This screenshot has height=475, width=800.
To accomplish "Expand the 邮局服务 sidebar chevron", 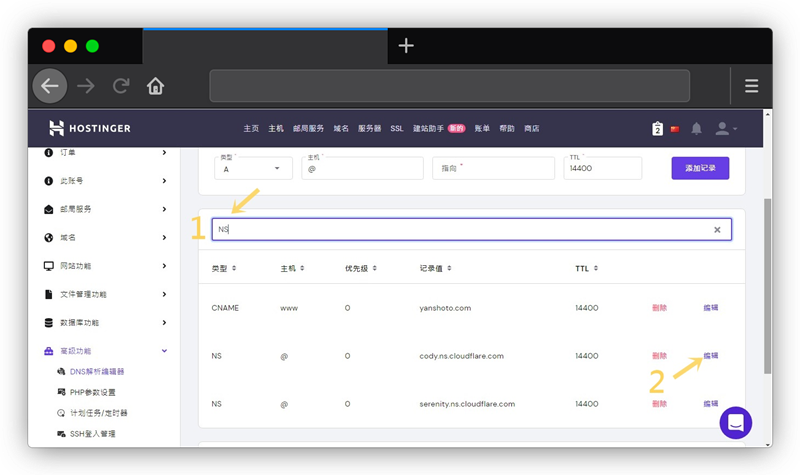I will pyautogui.click(x=164, y=209).
